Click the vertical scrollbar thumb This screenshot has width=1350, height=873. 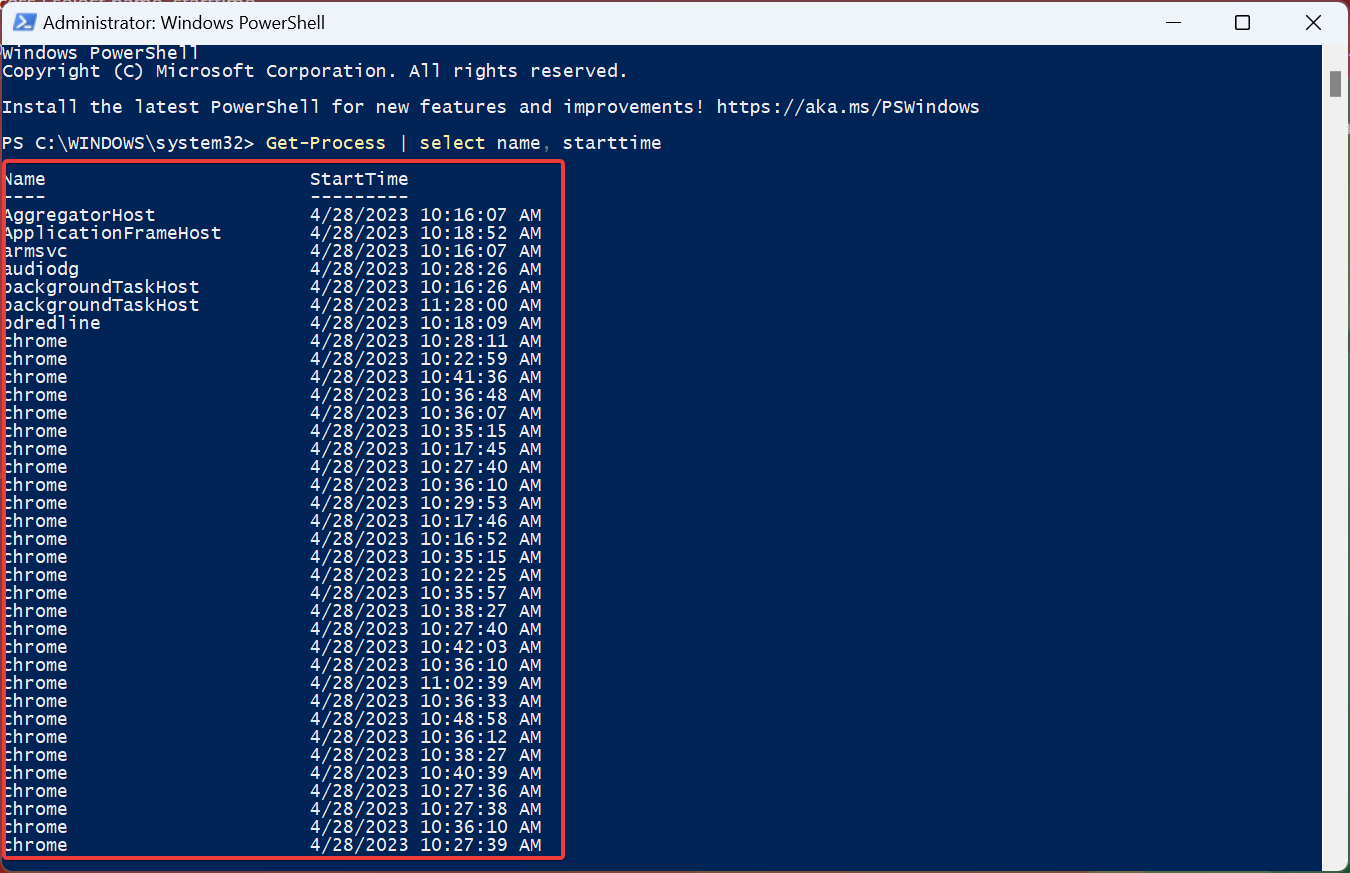click(1335, 84)
